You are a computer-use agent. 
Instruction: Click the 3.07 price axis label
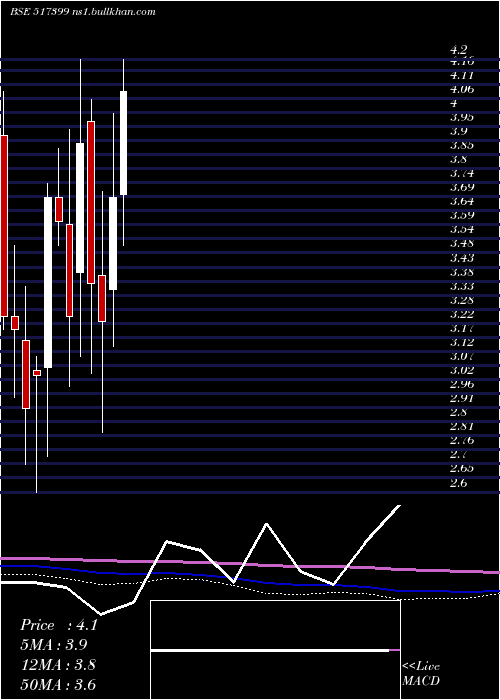tap(462, 356)
